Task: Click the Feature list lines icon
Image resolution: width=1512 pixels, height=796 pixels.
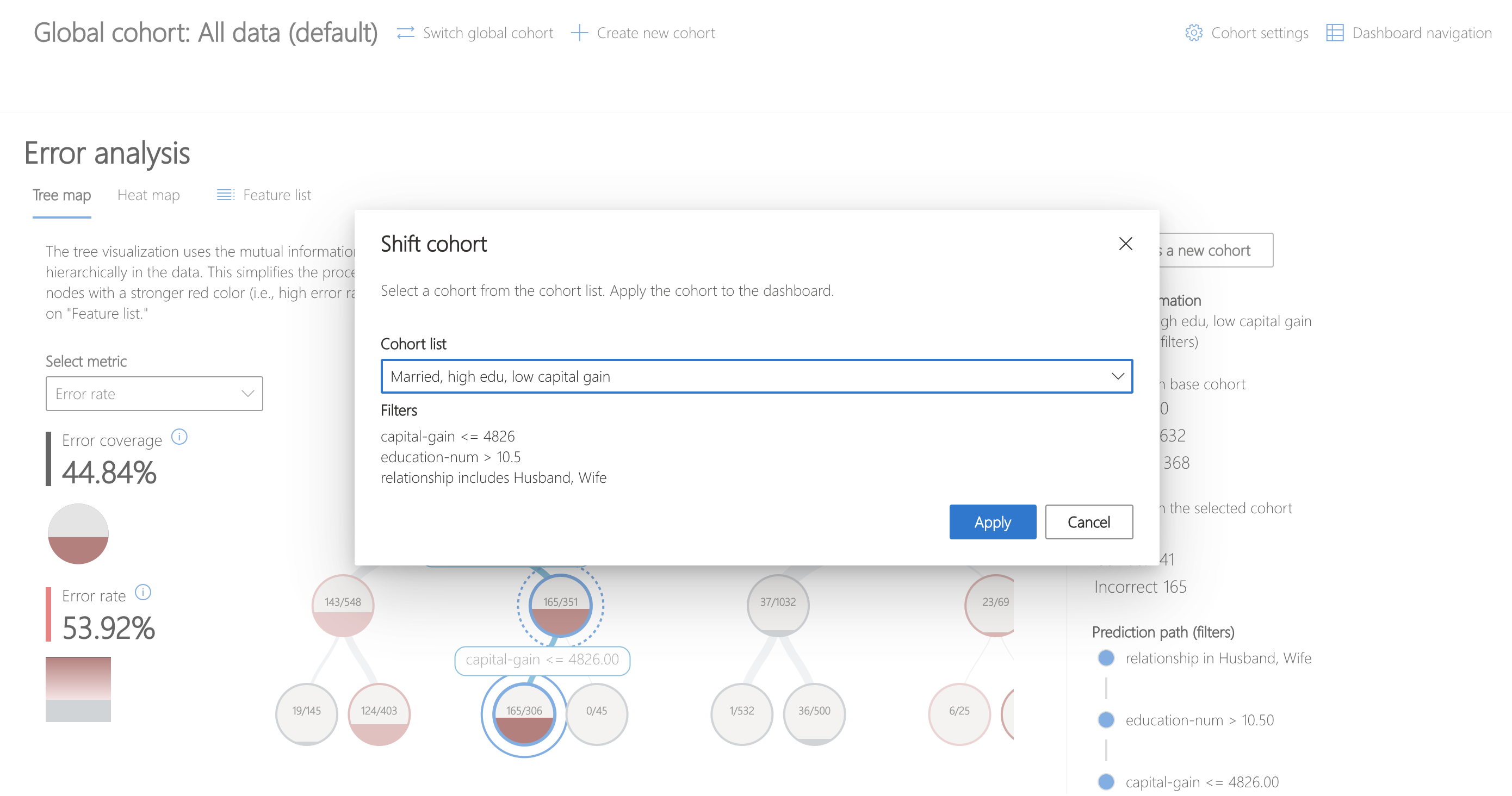Action: (225, 195)
